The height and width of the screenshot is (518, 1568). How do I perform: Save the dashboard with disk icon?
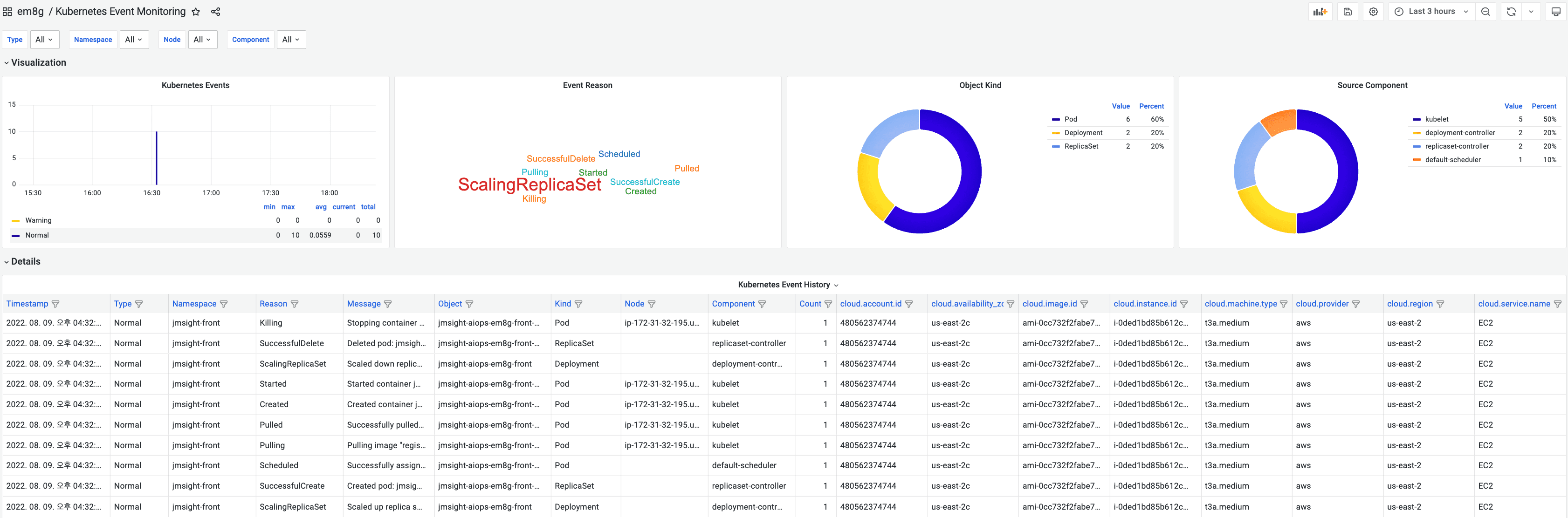pos(1348,12)
